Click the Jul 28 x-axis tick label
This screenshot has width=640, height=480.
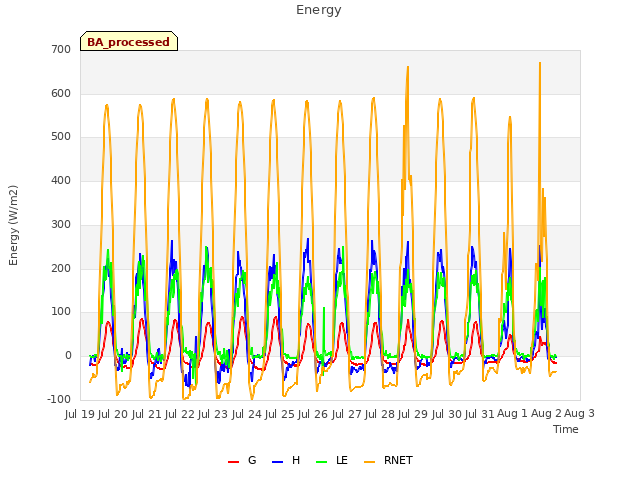click(380, 414)
